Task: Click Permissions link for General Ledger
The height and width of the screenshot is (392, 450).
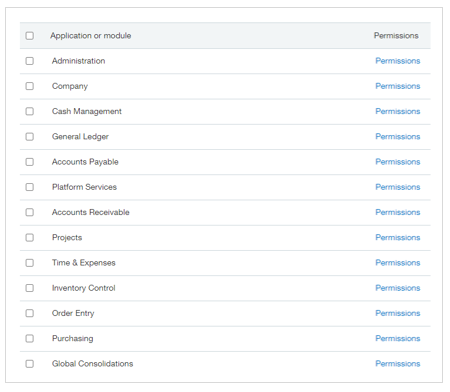Action: point(398,137)
